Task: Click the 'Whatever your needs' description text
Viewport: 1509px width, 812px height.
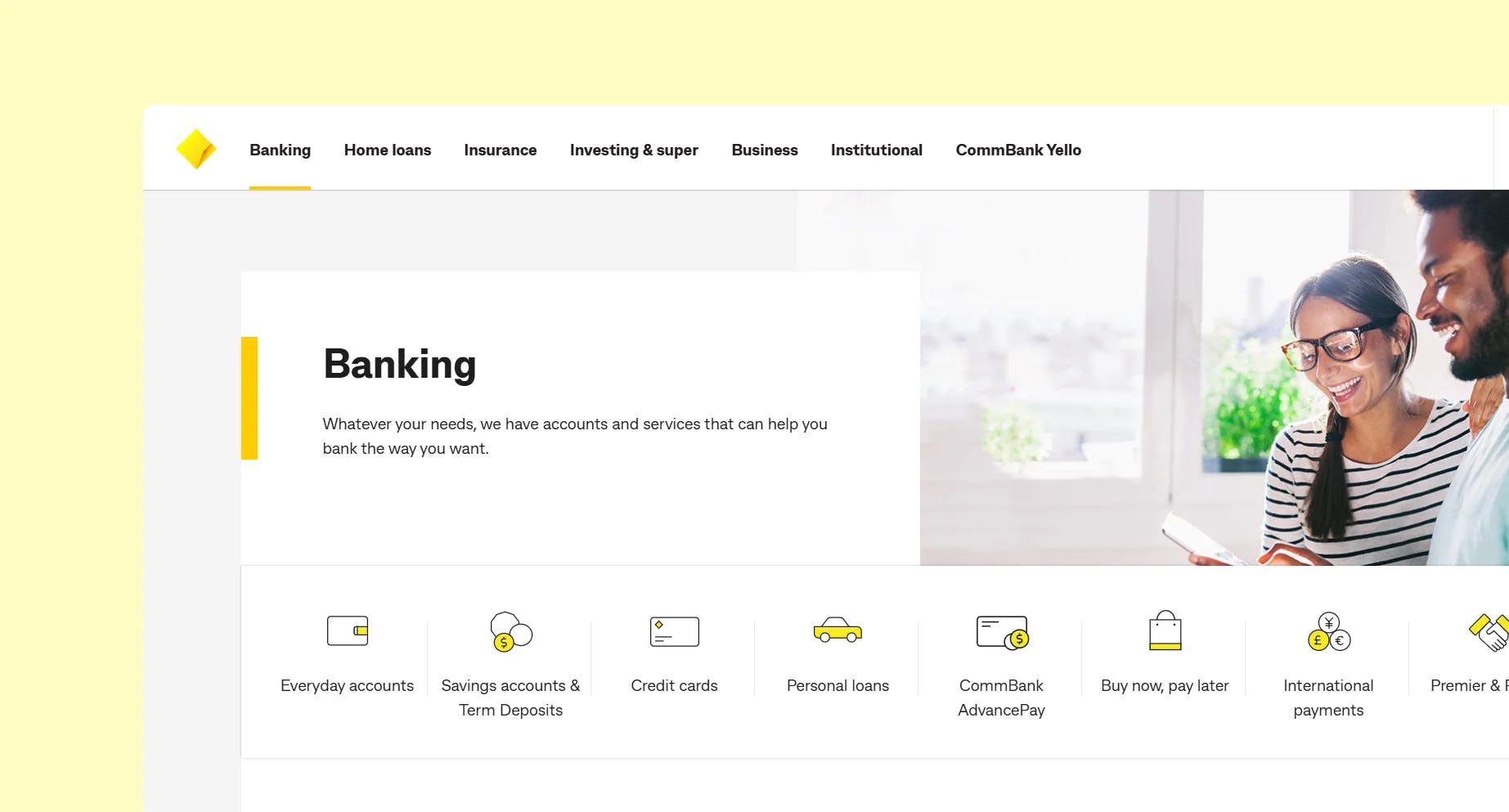Action: click(575, 436)
